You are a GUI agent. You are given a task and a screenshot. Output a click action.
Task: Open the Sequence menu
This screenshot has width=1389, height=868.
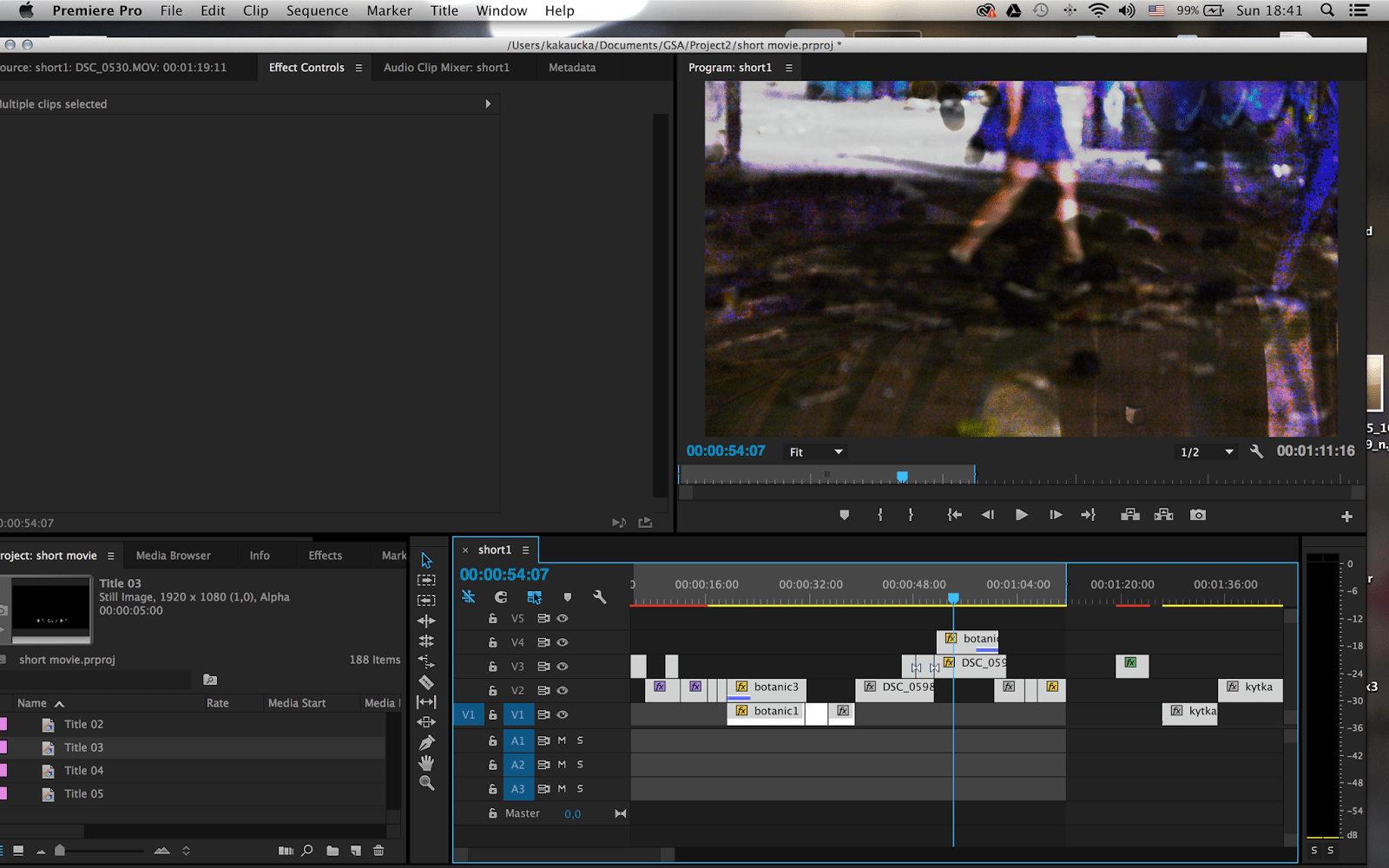[x=317, y=10]
